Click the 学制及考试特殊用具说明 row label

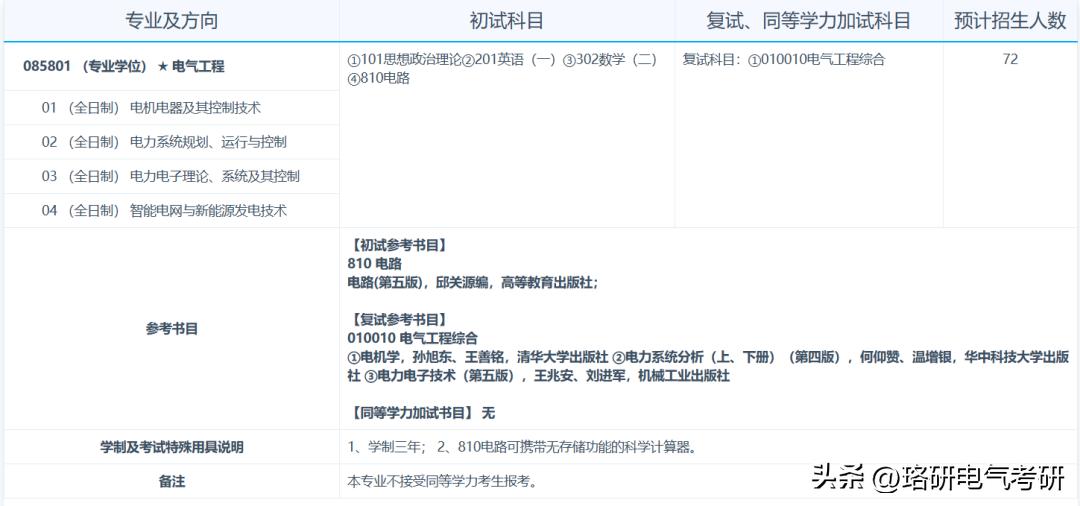click(172, 447)
